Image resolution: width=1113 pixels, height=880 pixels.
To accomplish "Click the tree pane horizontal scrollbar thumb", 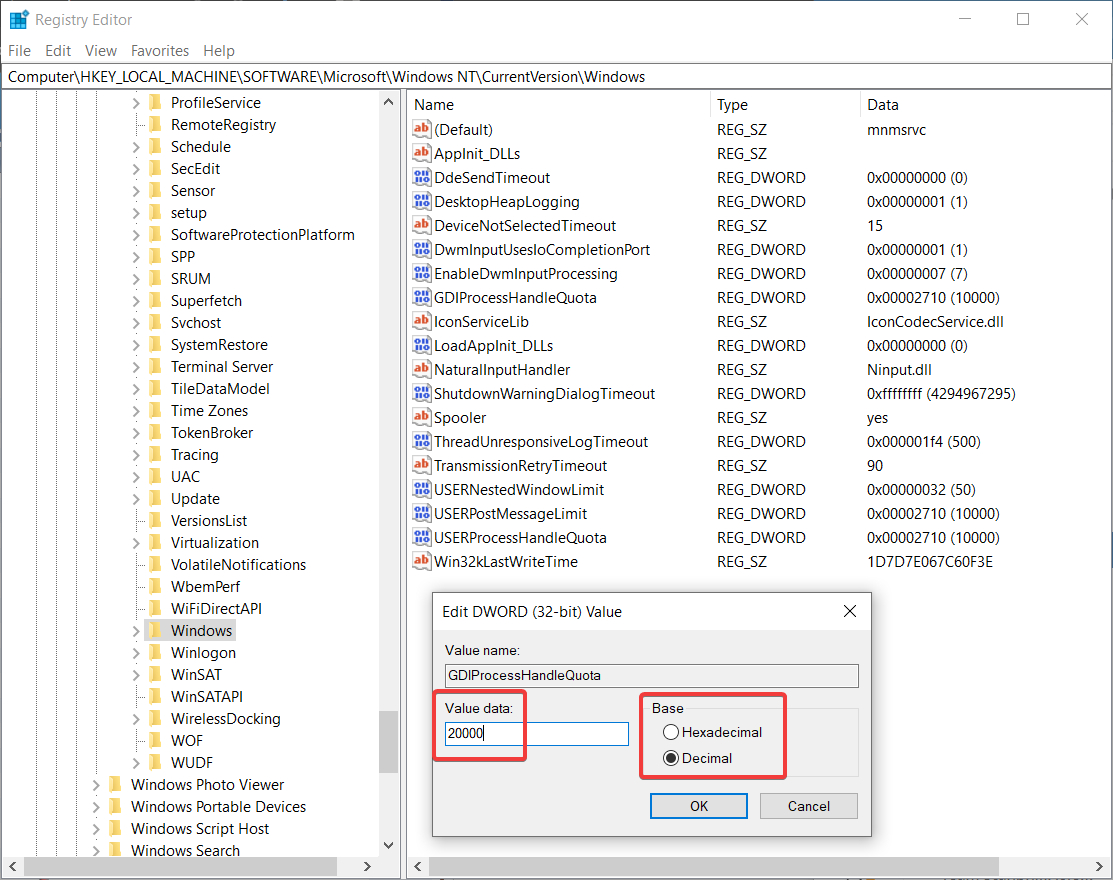I will pyautogui.click(x=180, y=867).
